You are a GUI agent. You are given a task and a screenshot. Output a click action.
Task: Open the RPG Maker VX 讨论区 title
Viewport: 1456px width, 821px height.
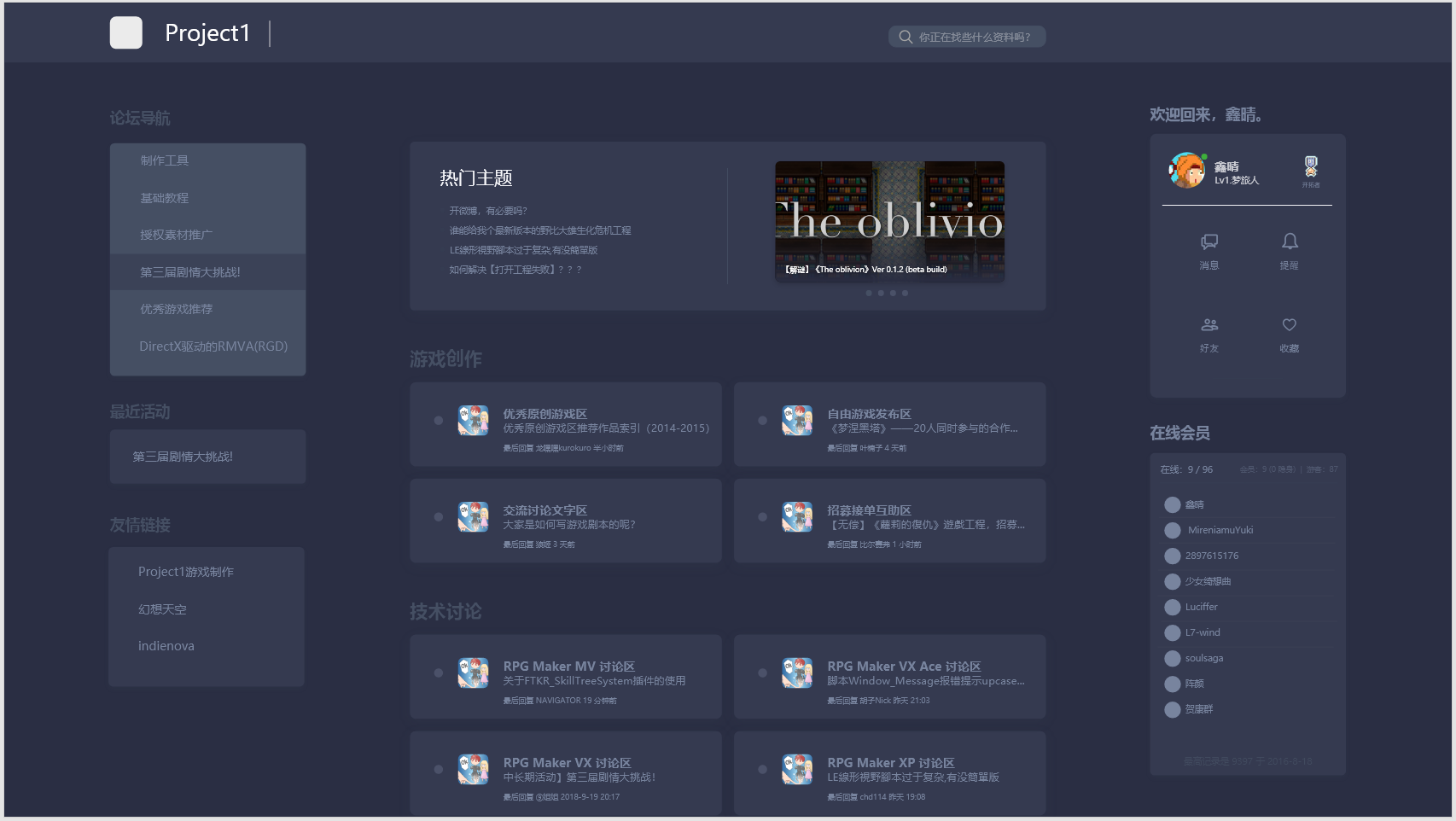click(x=567, y=763)
